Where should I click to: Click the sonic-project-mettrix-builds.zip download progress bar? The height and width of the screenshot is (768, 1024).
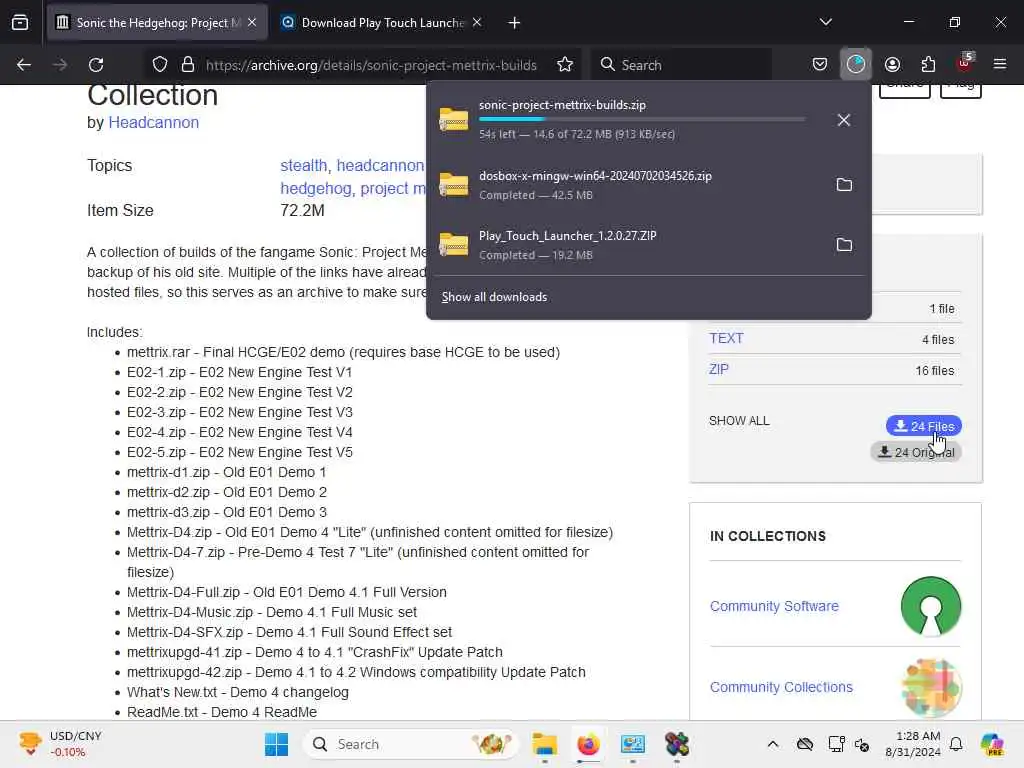tap(642, 120)
